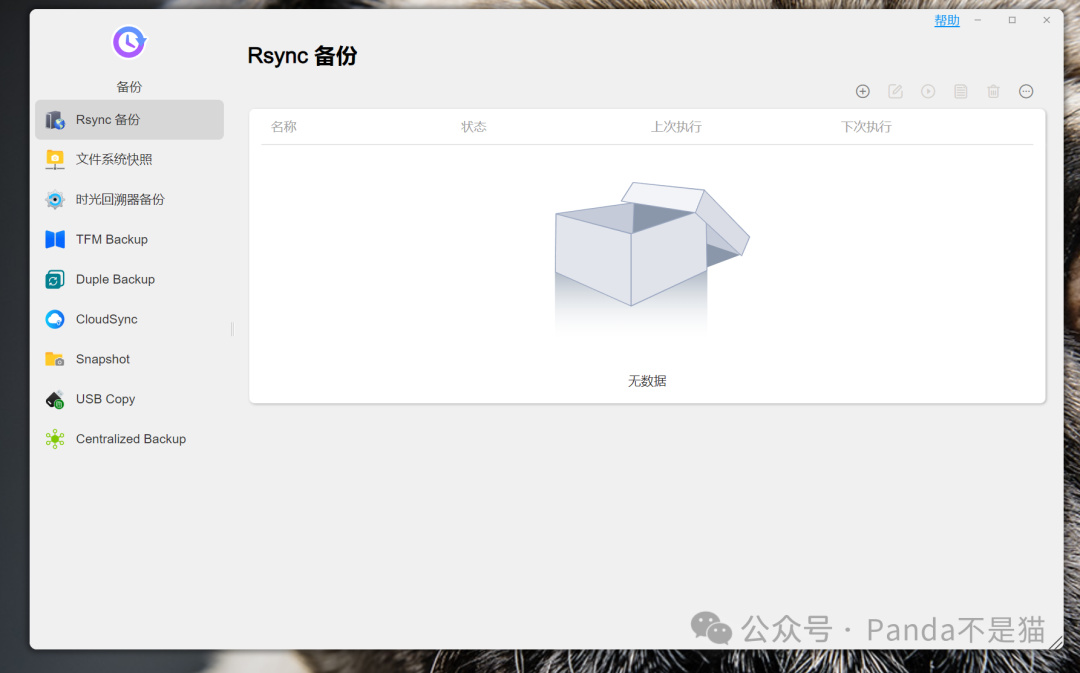Click the run task play icon

928,92
